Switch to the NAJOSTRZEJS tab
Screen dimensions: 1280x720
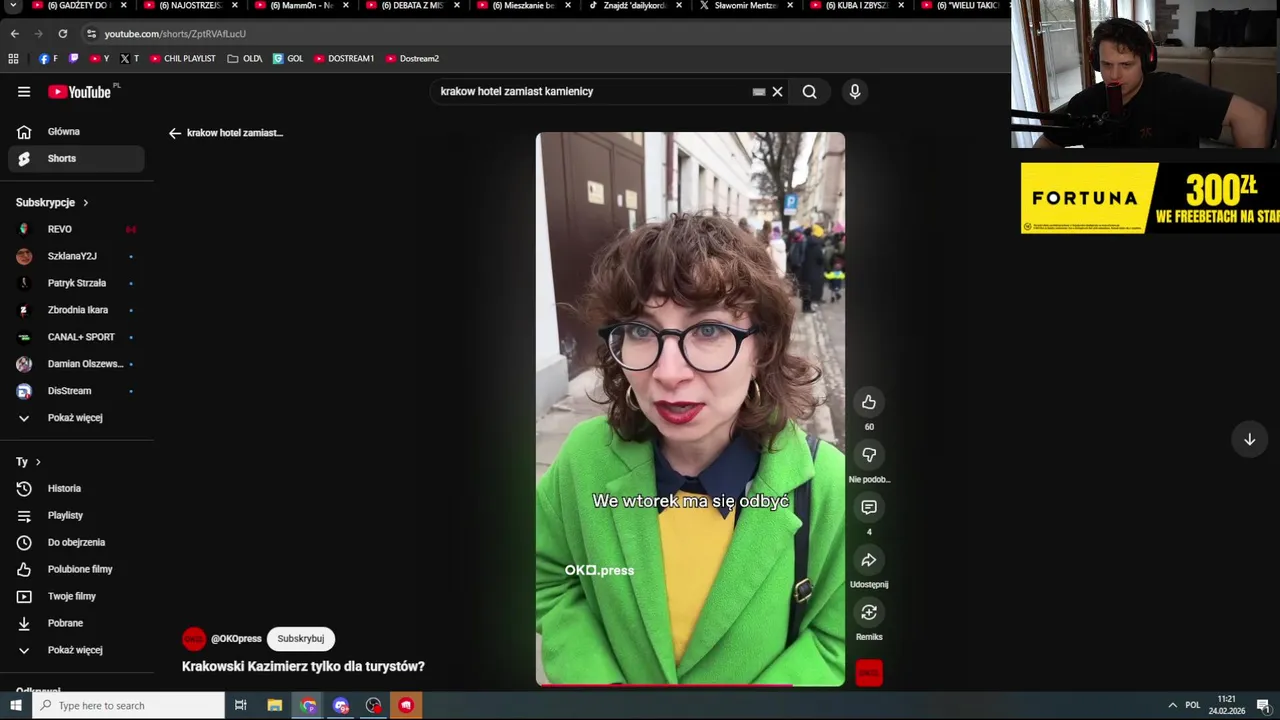click(x=188, y=6)
